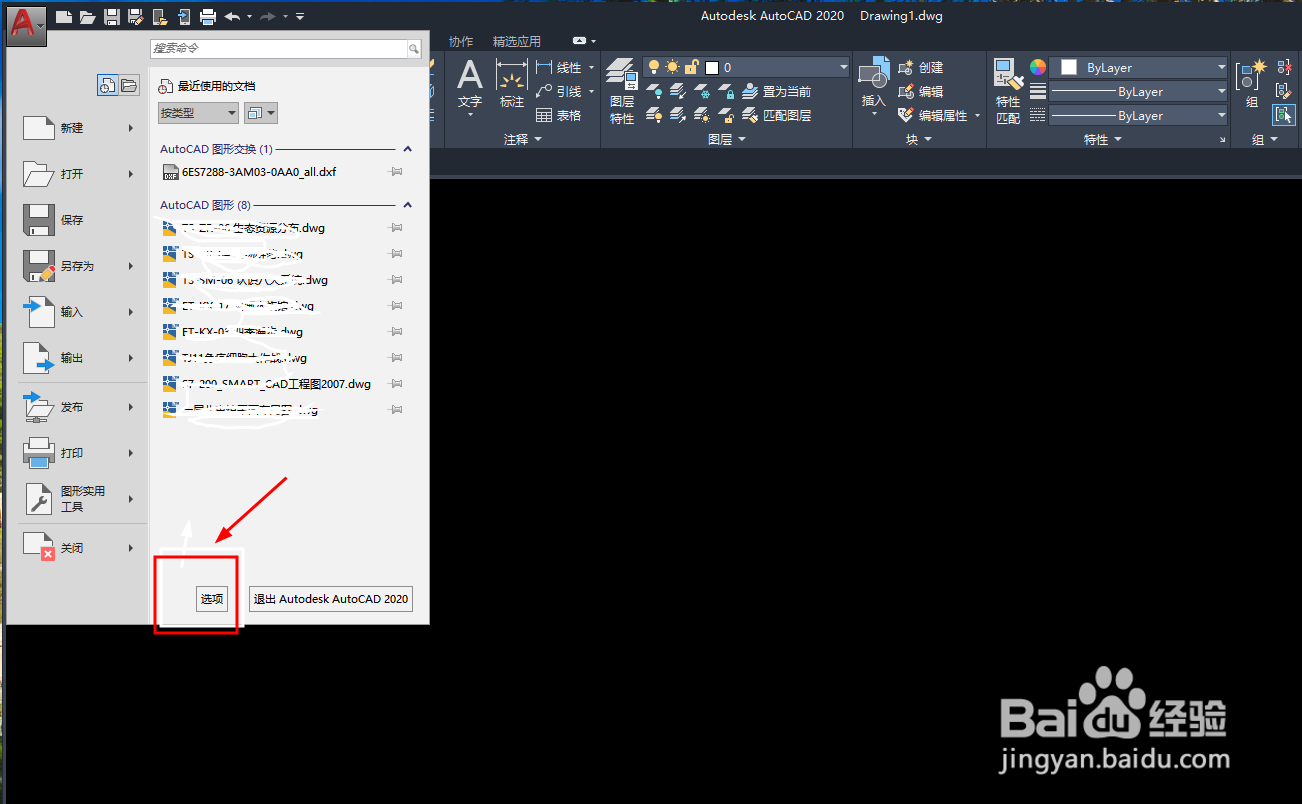Image resolution: width=1302 pixels, height=804 pixels.
Task: Switch to the 精选应用 ribbon tab
Action: point(517,41)
